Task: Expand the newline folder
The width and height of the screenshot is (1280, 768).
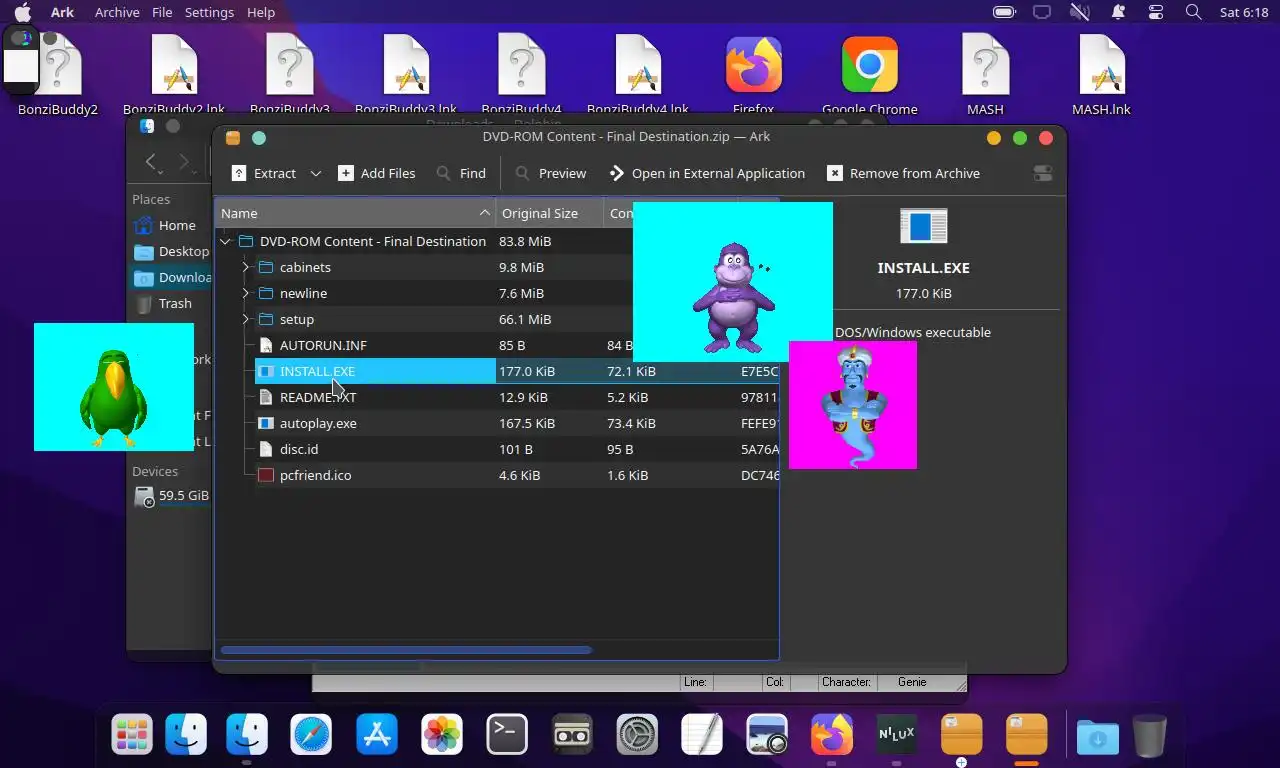Action: click(246, 293)
